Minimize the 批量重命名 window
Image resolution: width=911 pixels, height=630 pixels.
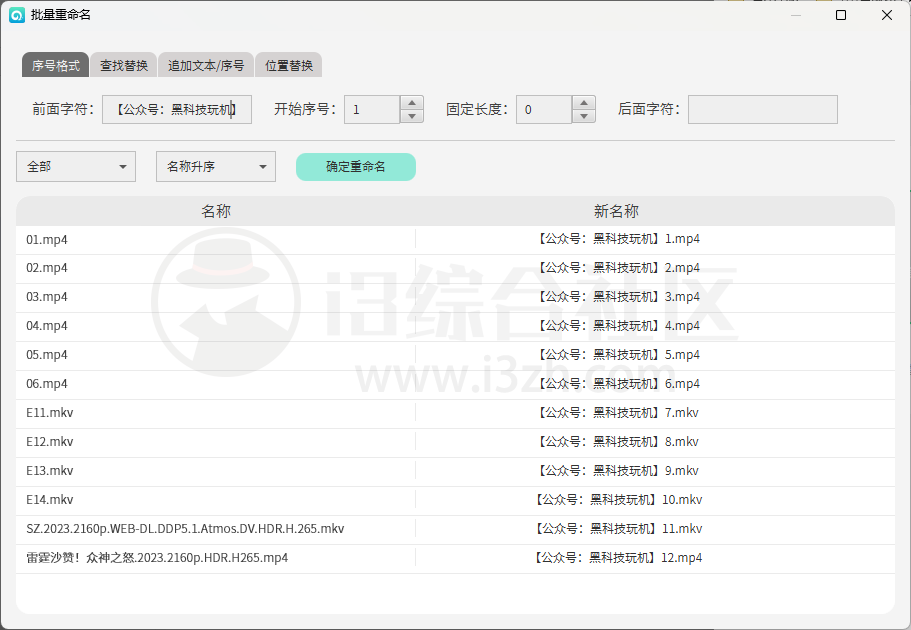tap(796, 15)
